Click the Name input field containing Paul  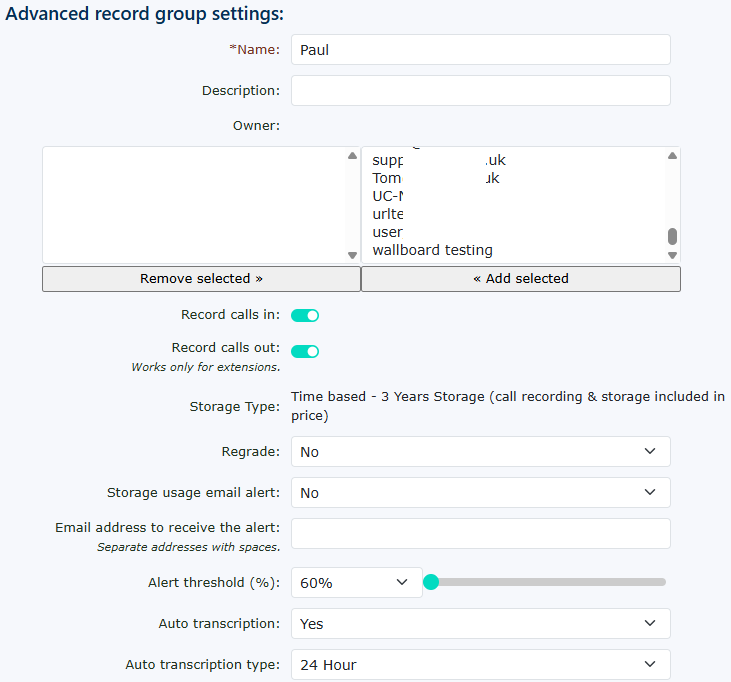pos(480,50)
